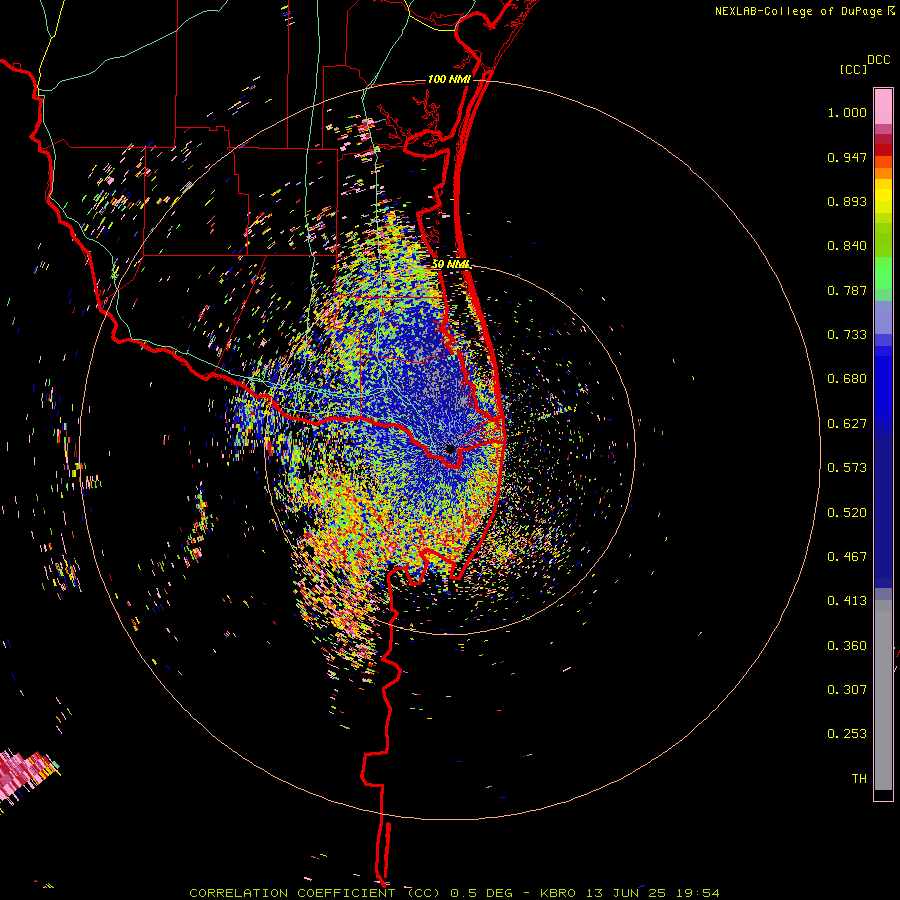Select the 0.573 scale value
Image resolution: width=900 pixels, height=900 pixels.
[847, 468]
